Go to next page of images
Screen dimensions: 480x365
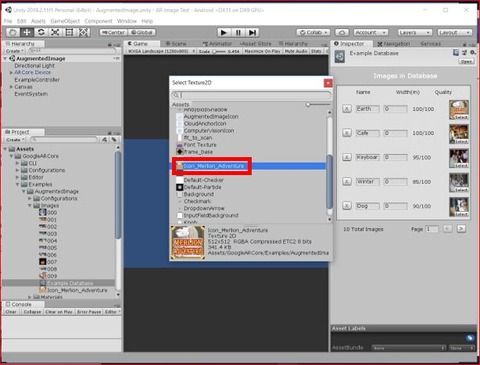tap(461, 229)
